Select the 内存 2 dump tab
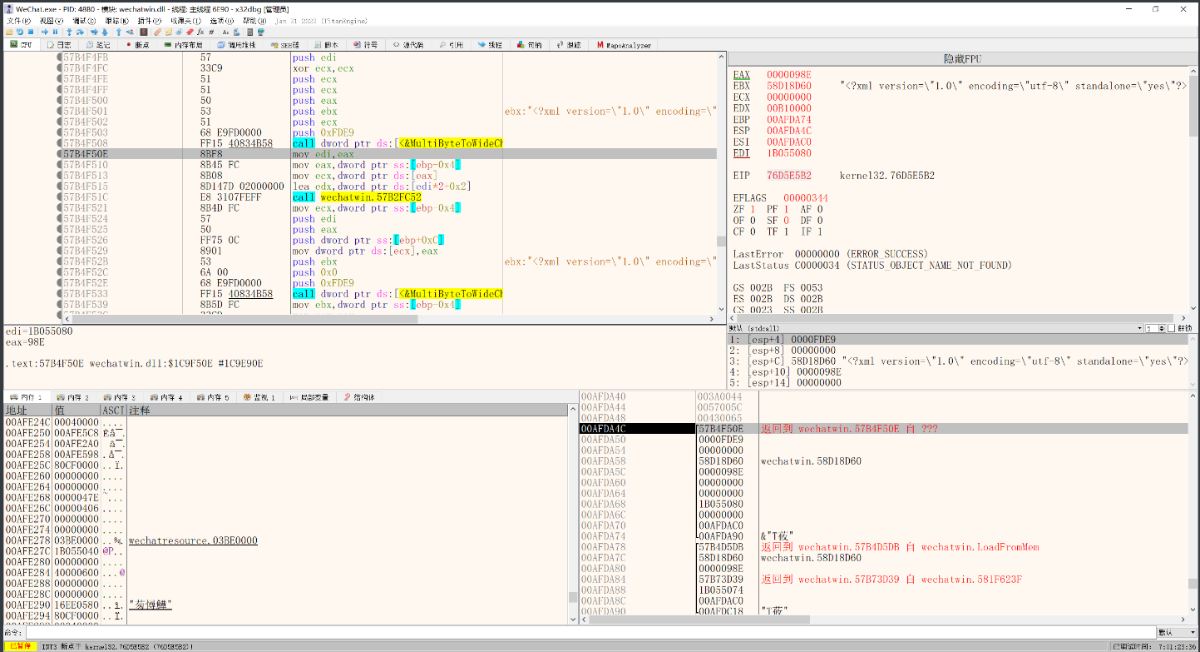1200x652 pixels. point(71,397)
